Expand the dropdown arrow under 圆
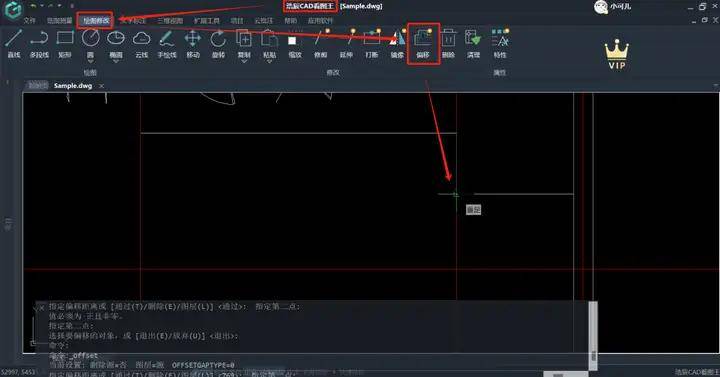 (90, 62)
